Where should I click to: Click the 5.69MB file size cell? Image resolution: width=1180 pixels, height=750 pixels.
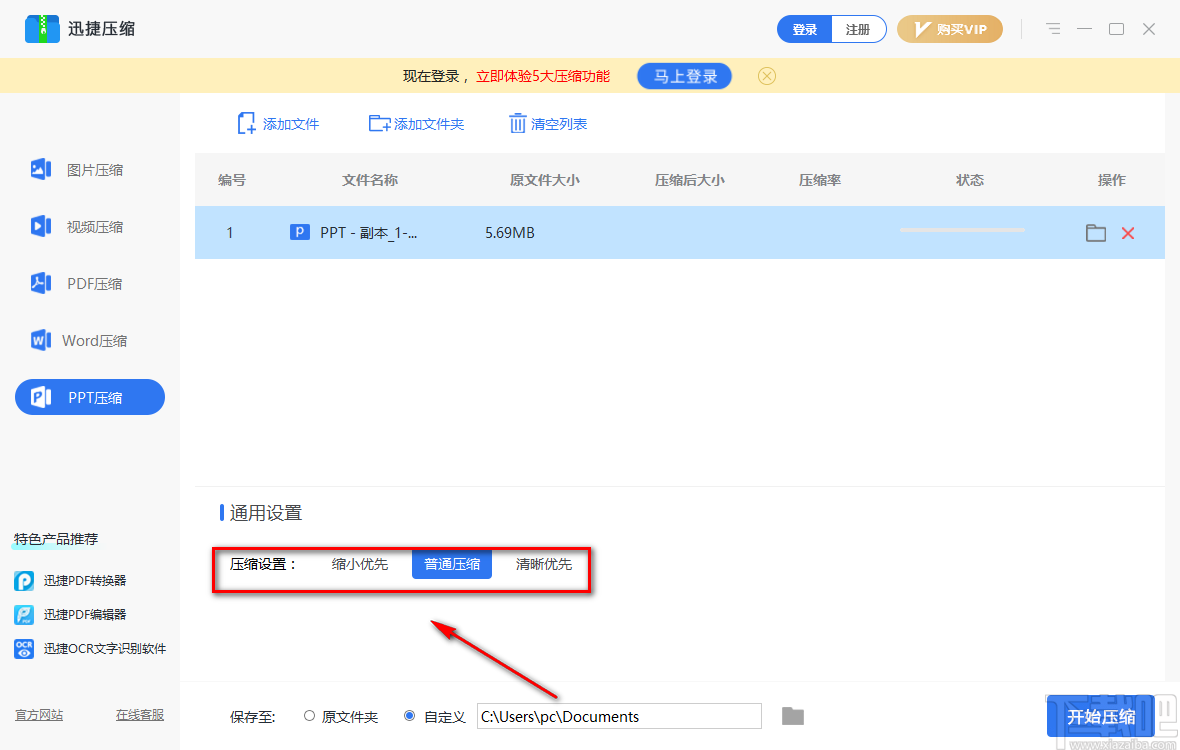(509, 233)
